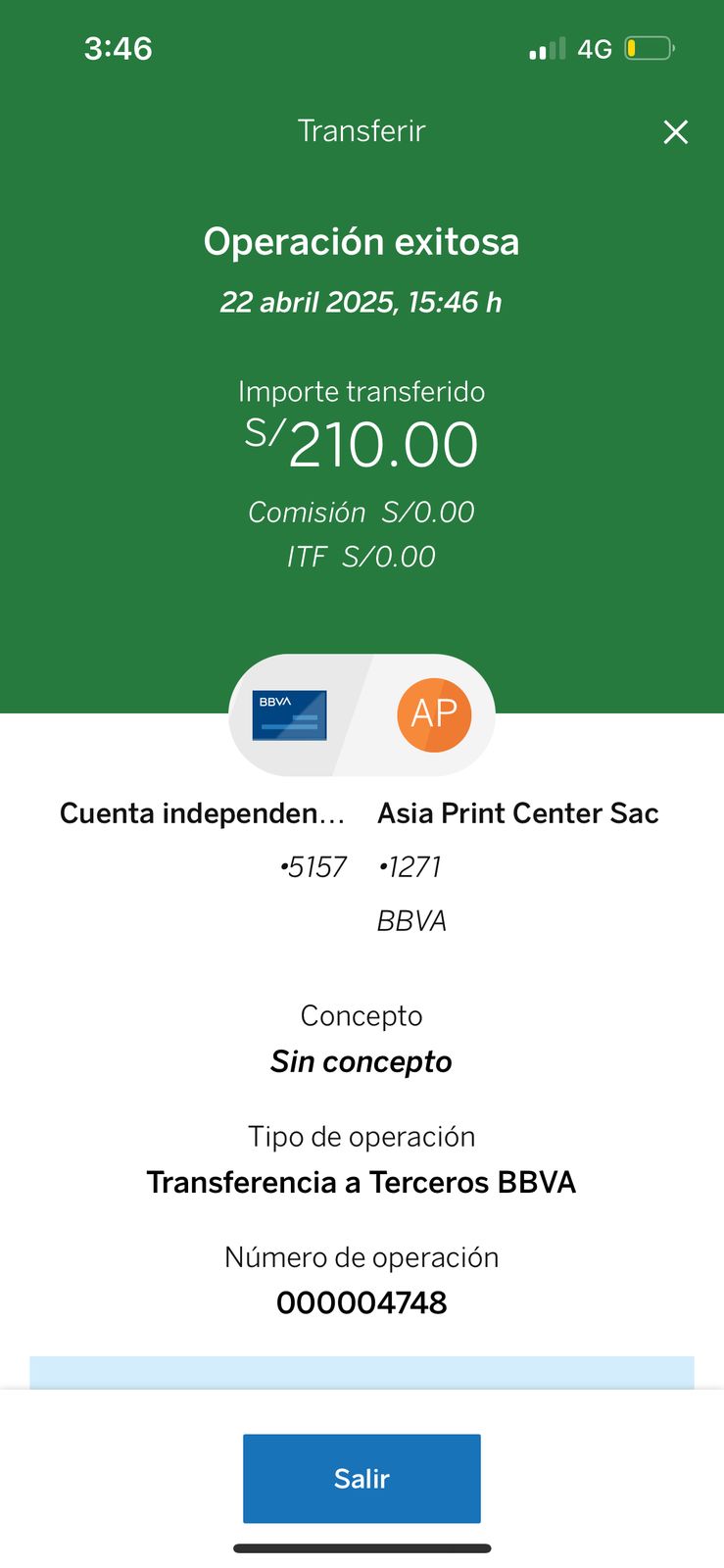Tap the Sin concepto value
This screenshot has width=724, height=1568.
click(x=362, y=1061)
